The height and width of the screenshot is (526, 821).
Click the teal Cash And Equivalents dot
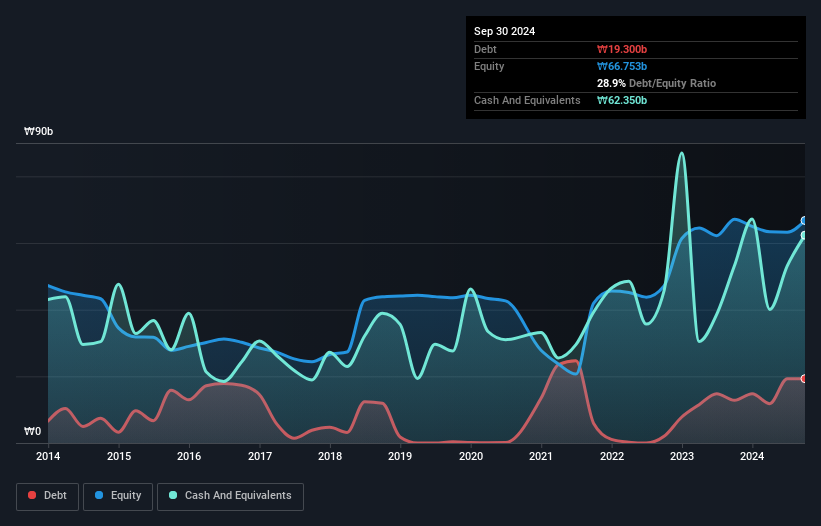click(173, 495)
